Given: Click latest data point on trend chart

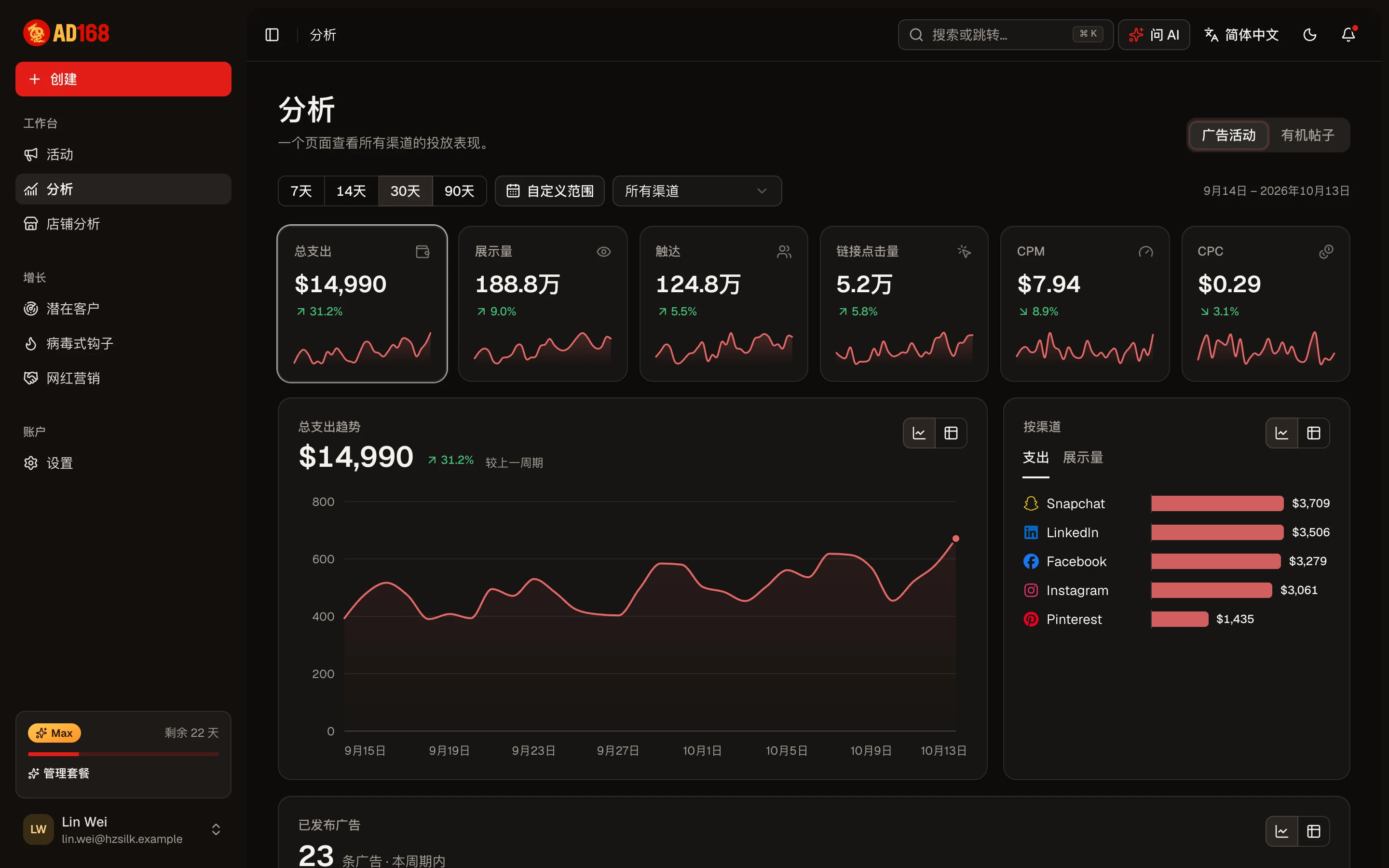Looking at the screenshot, I should [x=955, y=539].
